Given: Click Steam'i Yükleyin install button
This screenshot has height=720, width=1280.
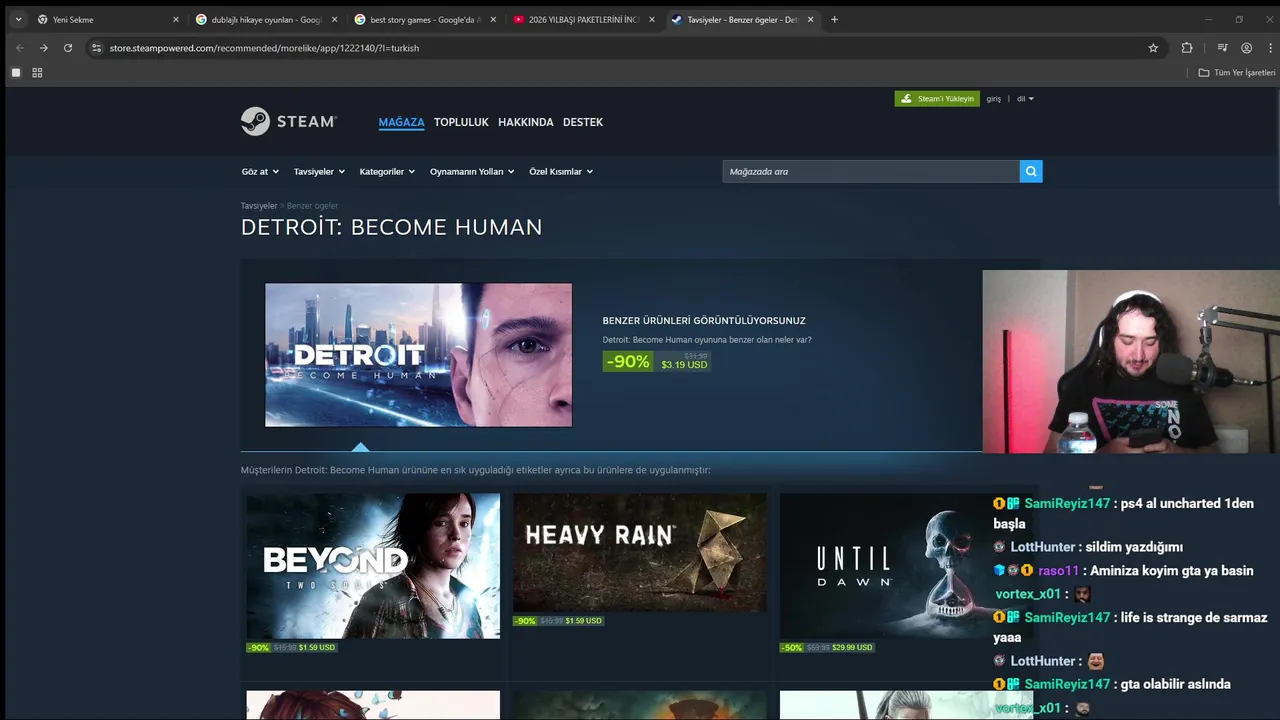Looking at the screenshot, I should pyautogui.click(x=937, y=99).
